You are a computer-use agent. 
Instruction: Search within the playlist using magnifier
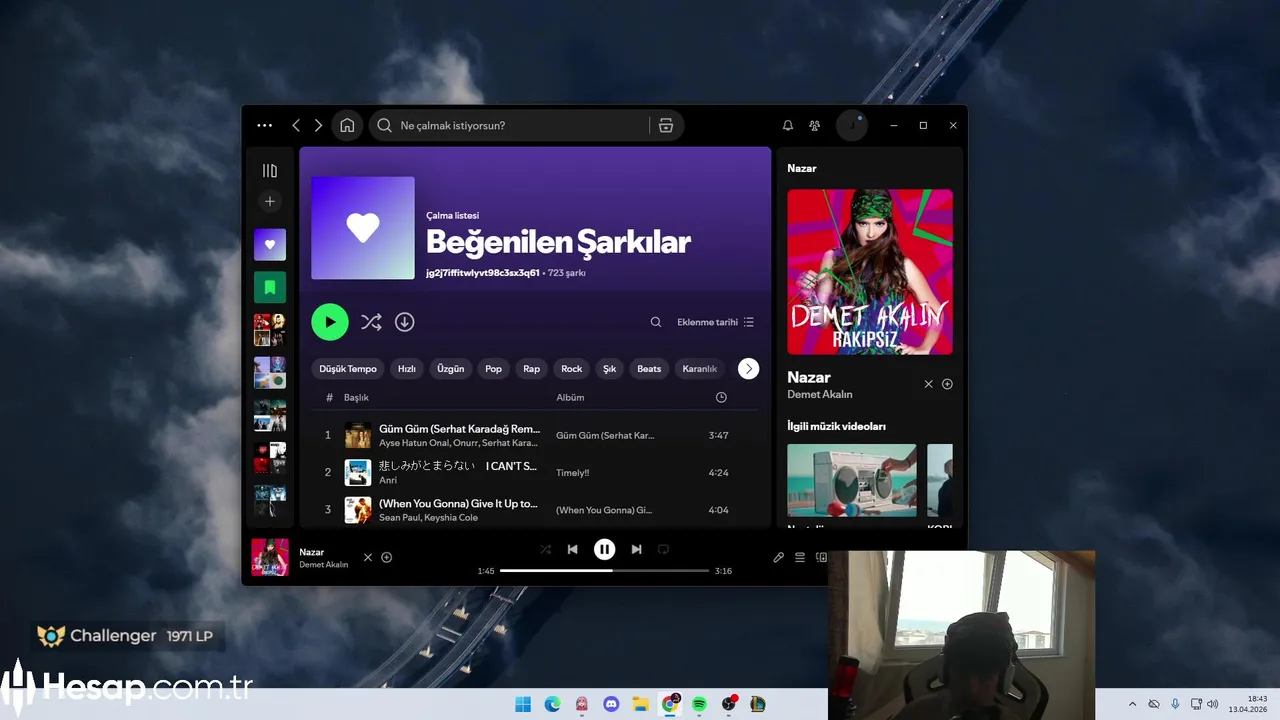click(x=656, y=322)
